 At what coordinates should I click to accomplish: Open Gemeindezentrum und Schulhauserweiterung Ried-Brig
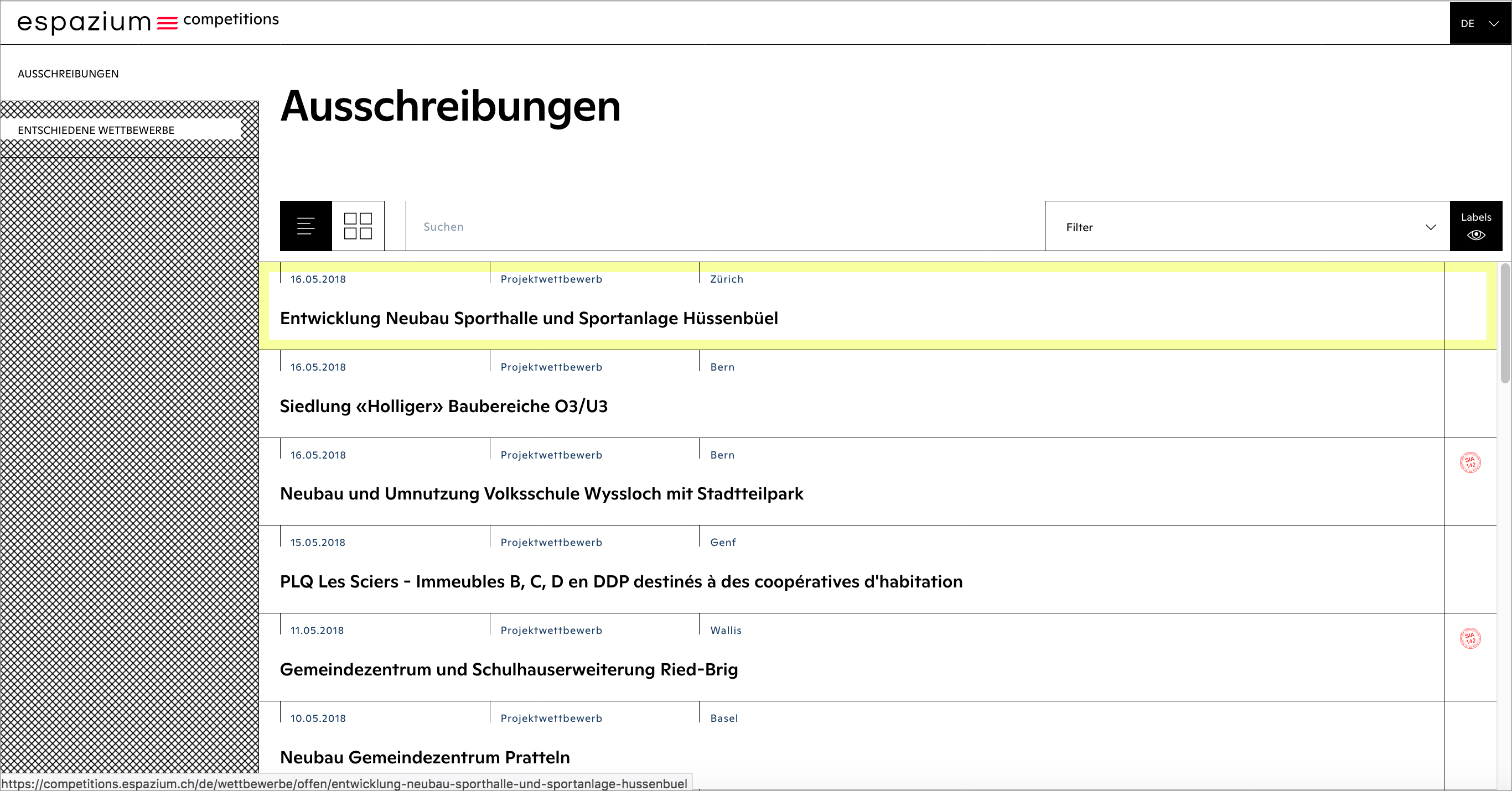point(508,669)
